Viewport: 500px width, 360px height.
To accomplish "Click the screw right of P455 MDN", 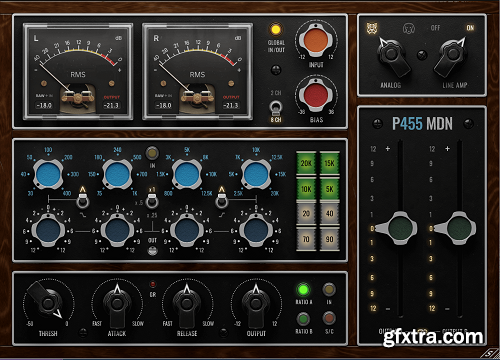I will click(x=469, y=124).
